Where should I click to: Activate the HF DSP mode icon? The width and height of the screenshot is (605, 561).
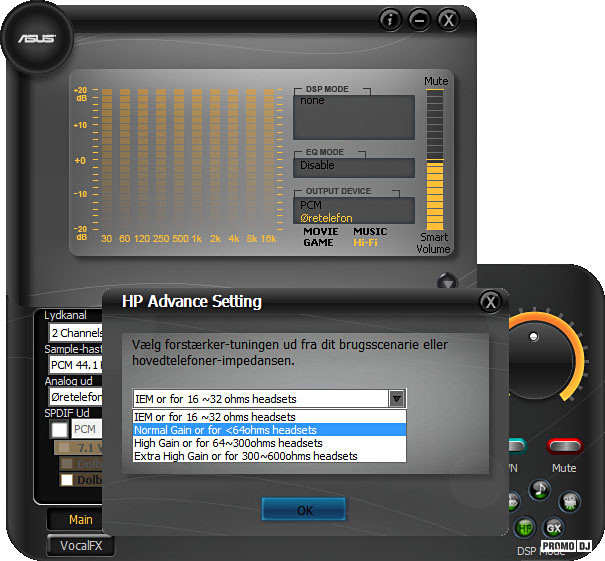523,526
